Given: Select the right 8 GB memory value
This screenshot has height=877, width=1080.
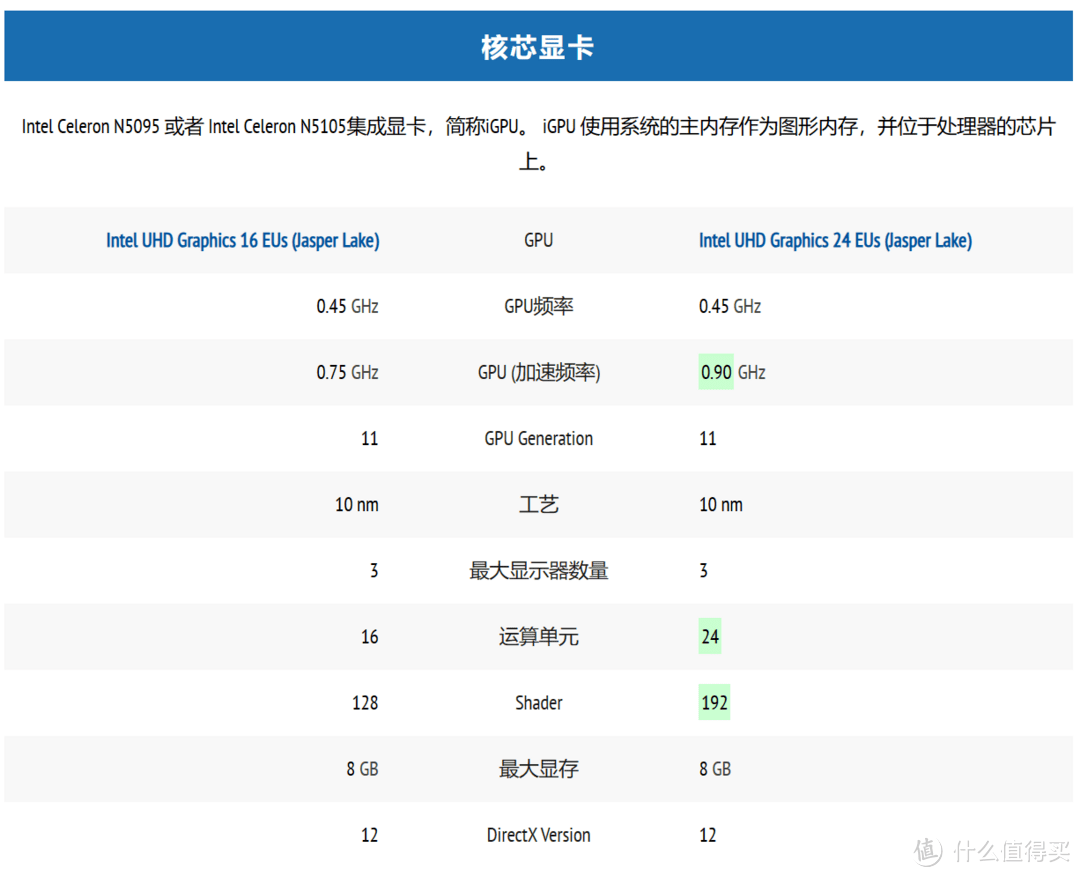Looking at the screenshot, I should [715, 769].
